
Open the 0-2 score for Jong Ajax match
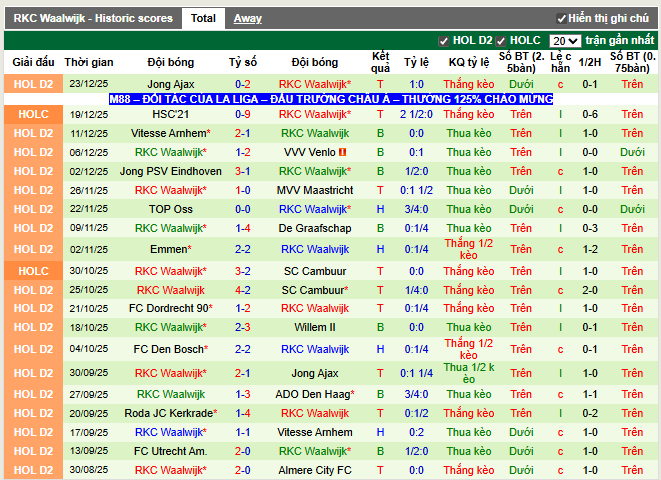pyautogui.click(x=243, y=84)
